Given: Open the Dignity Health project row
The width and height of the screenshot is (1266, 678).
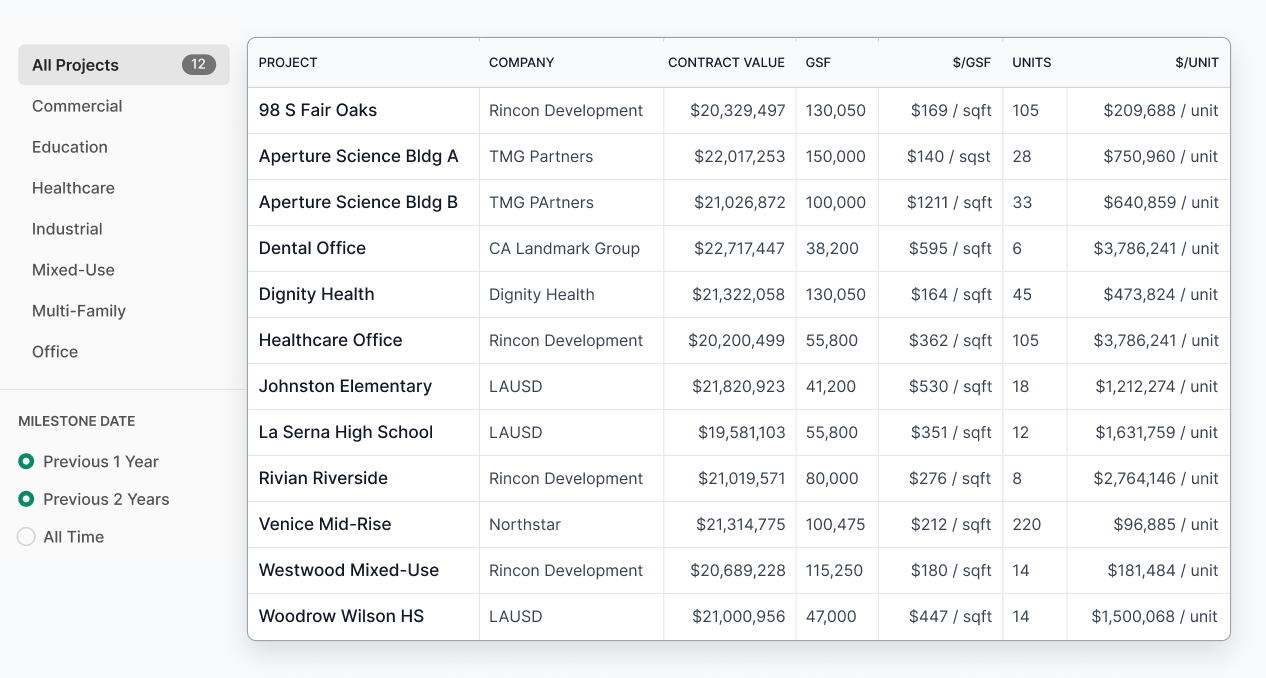Looking at the screenshot, I should pyautogui.click(x=316, y=294).
